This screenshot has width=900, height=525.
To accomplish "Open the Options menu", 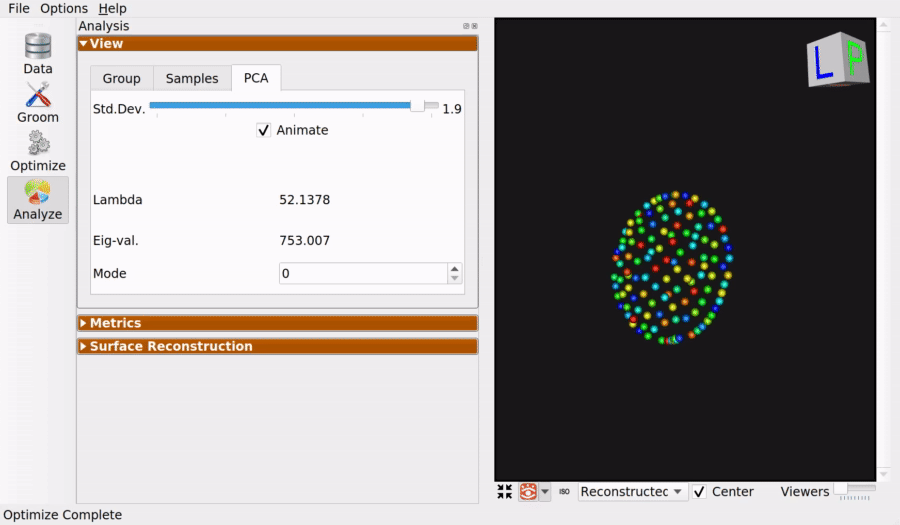I will [64, 9].
